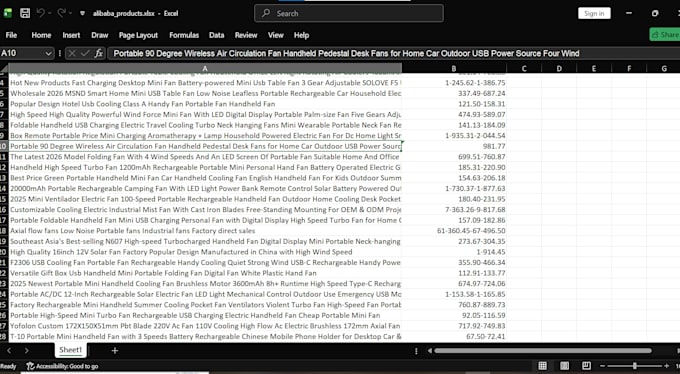This screenshot has width=680, height=374.
Task: Open the Data ribbon tab
Action: [216, 35]
